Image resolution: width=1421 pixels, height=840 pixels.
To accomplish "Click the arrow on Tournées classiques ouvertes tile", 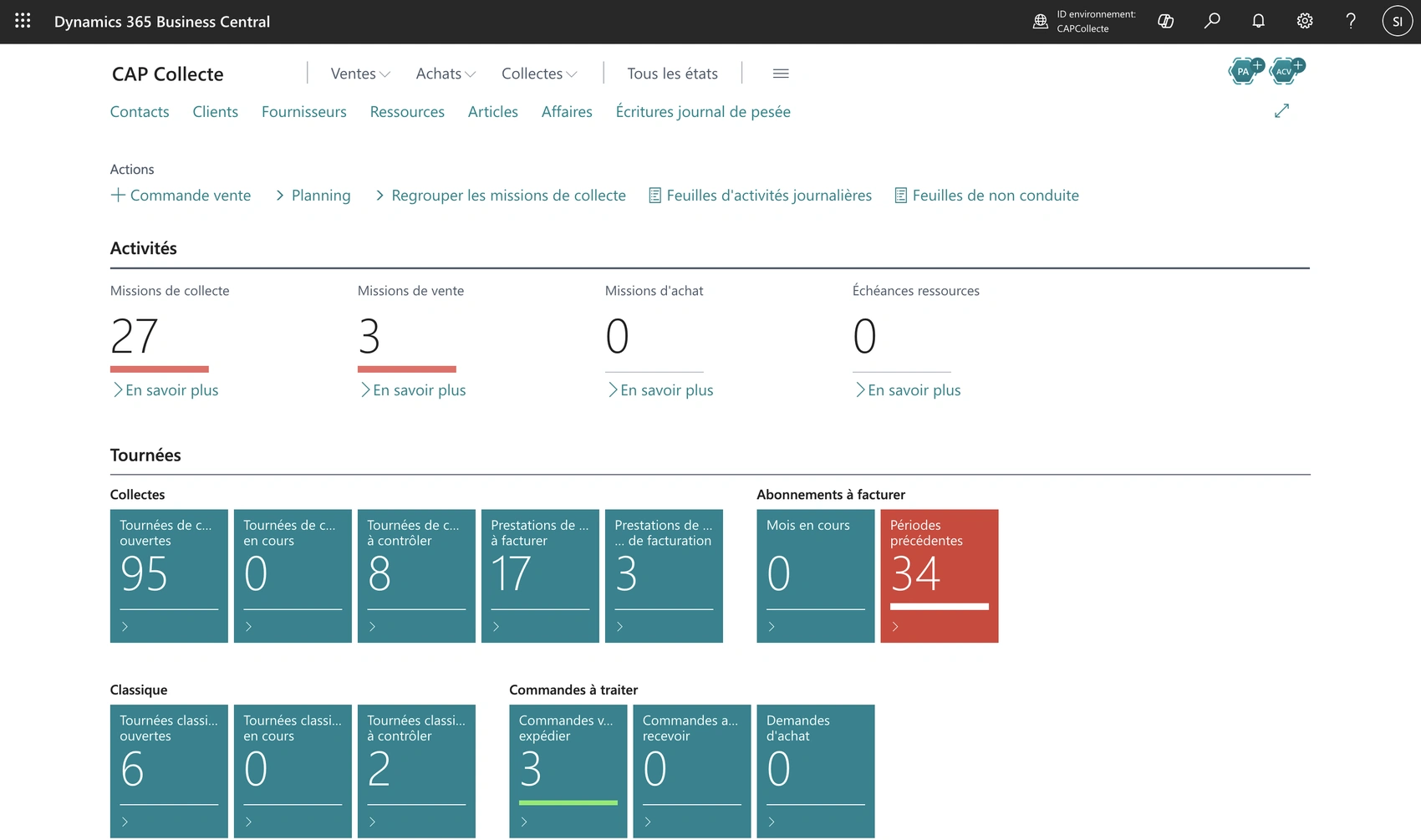I will point(125,822).
